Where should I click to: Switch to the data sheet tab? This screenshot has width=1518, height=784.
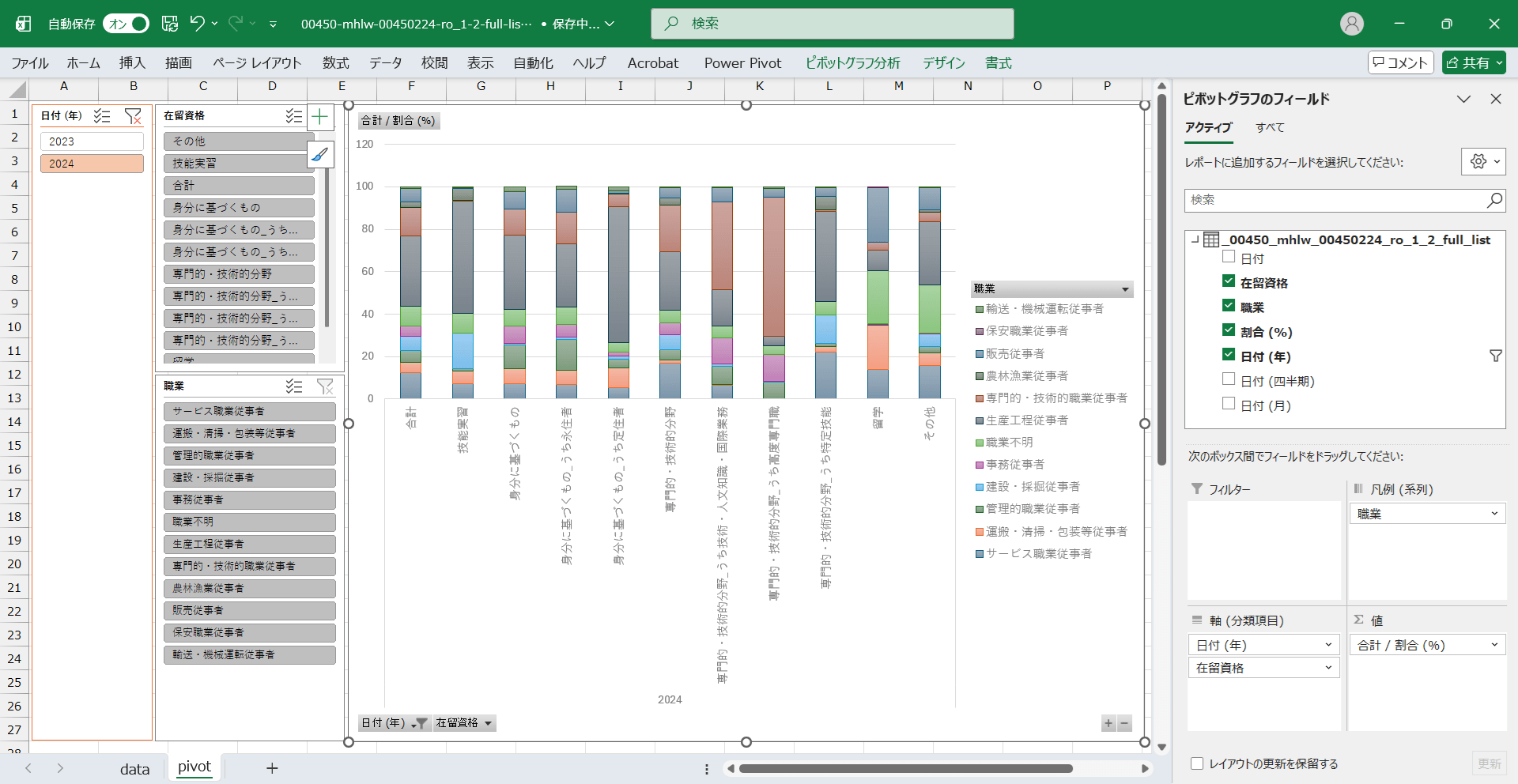[134, 768]
